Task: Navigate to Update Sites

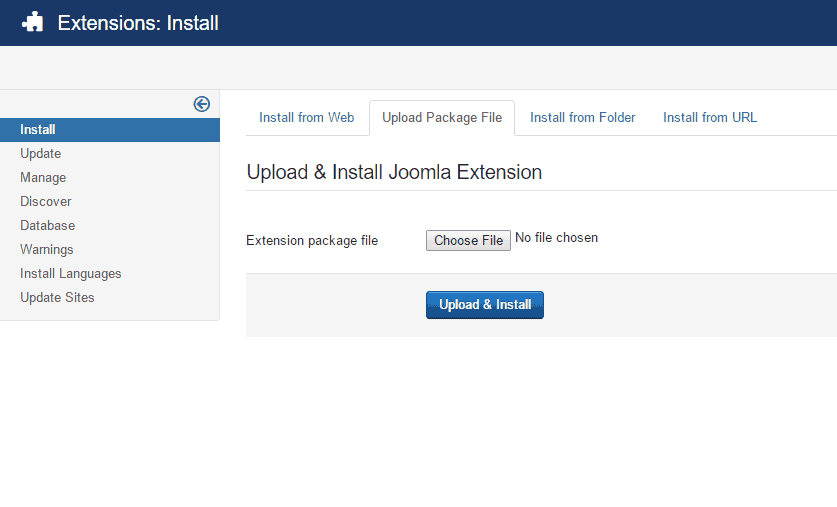Action: click(57, 297)
